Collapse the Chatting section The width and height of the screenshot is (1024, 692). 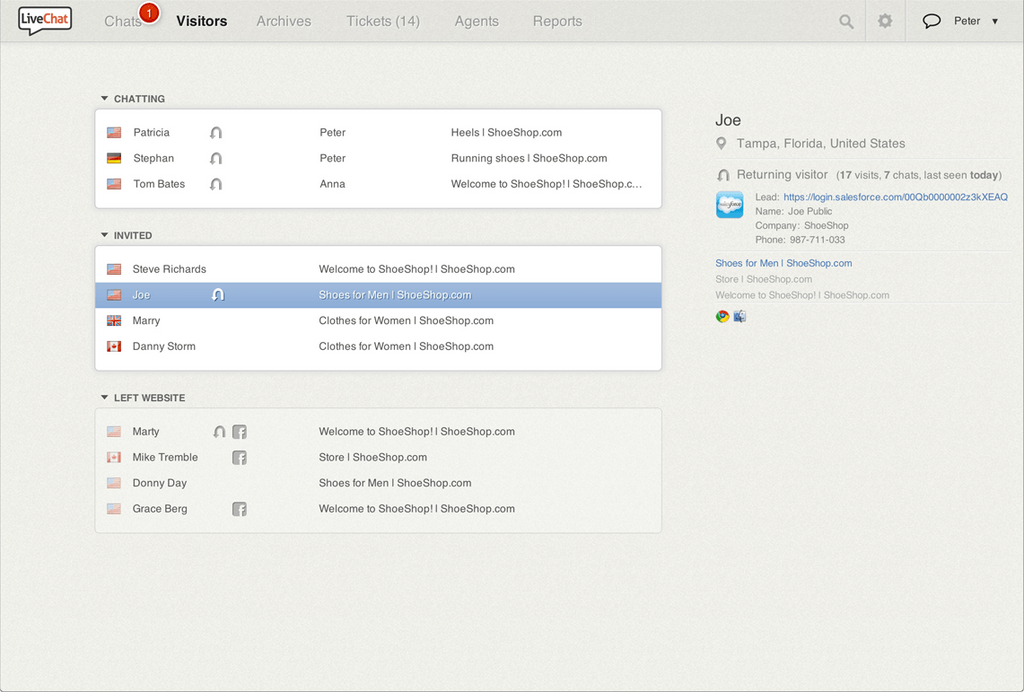(x=105, y=99)
